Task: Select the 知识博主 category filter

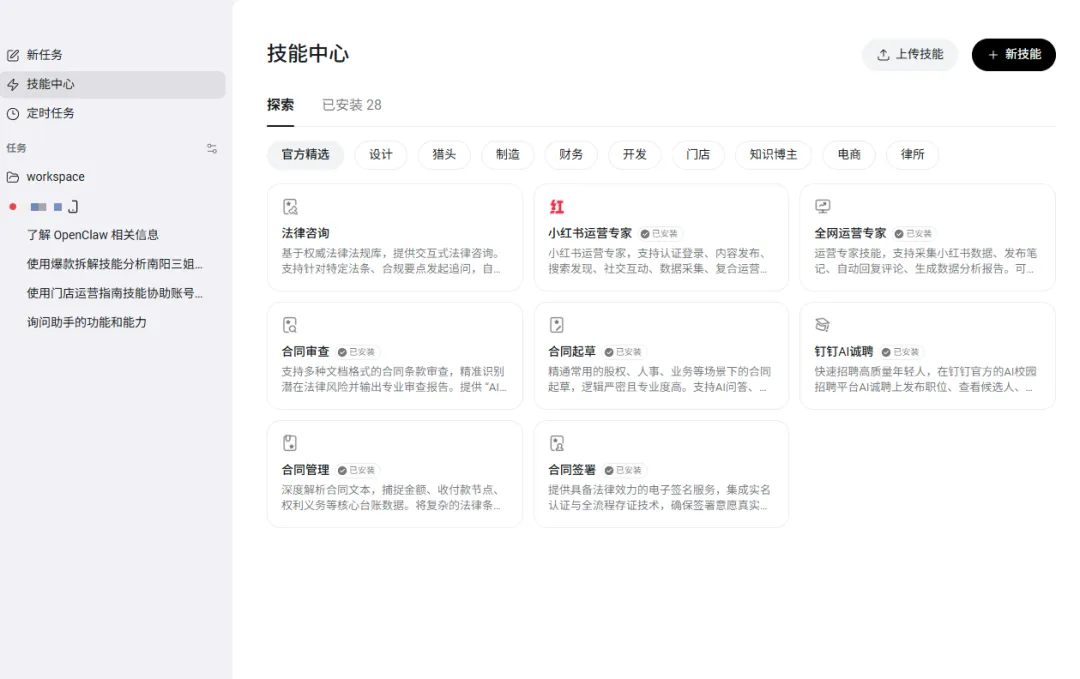Action: tap(773, 154)
